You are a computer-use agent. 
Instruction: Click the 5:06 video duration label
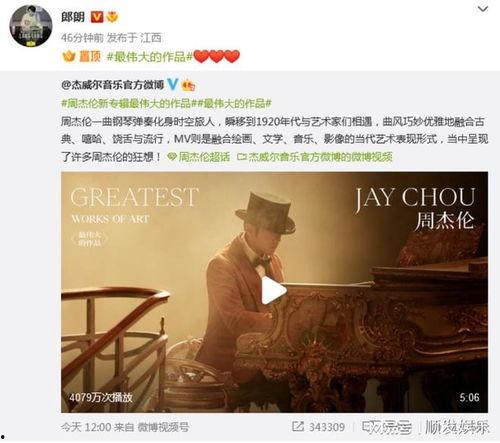(469, 397)
